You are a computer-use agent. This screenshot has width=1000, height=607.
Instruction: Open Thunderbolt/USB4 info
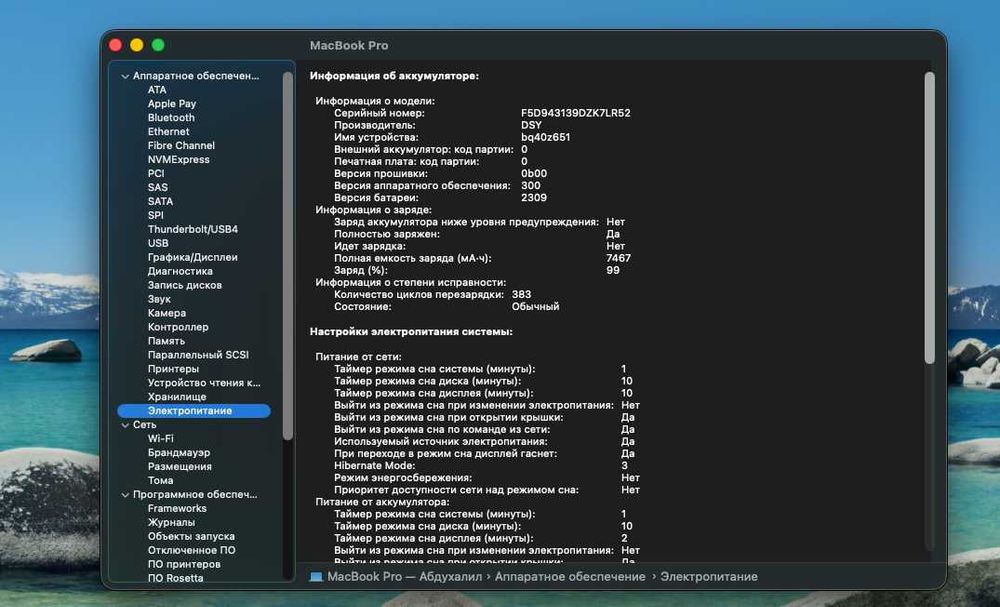coord(193,230)
